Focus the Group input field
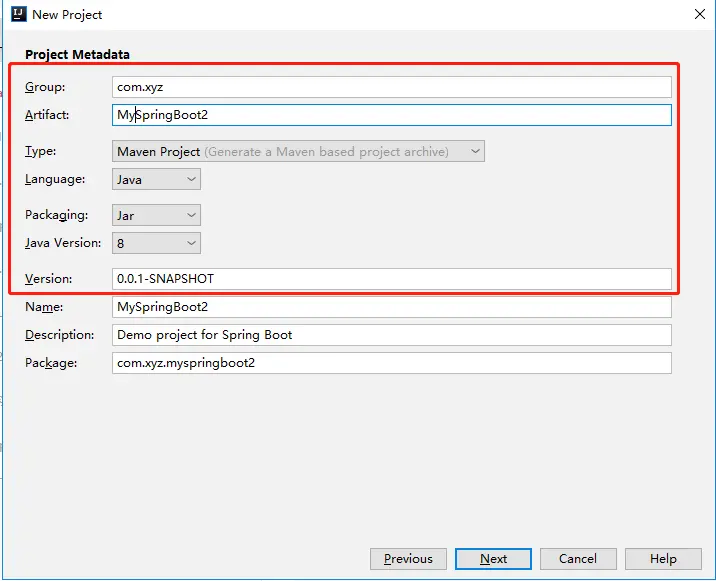Image resolution: width=716 pixels, height=581 pixels. coord(391,87)
